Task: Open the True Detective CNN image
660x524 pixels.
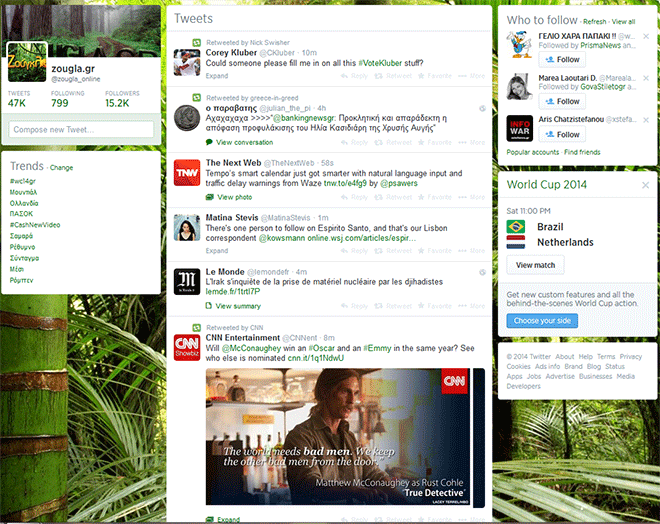Action: tap(344, 438)
